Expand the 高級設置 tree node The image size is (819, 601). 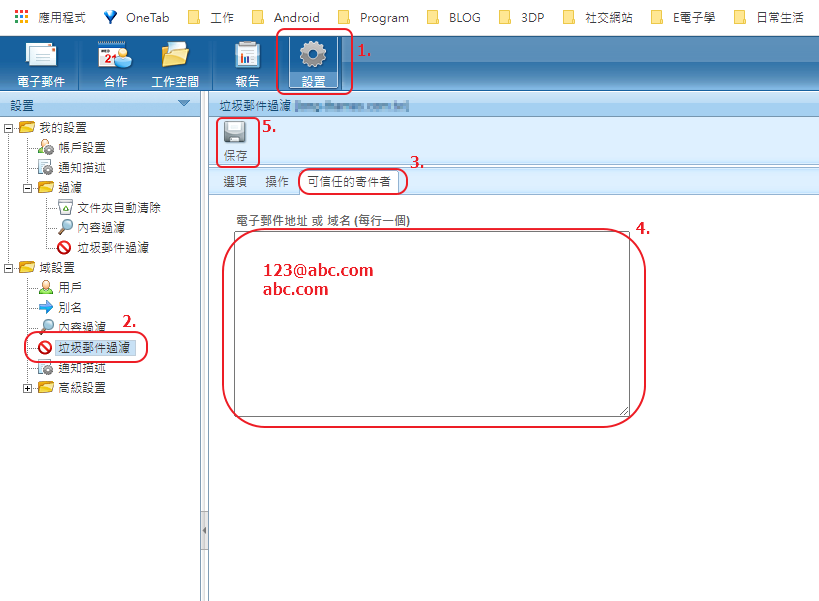click(x=28, y=388)
